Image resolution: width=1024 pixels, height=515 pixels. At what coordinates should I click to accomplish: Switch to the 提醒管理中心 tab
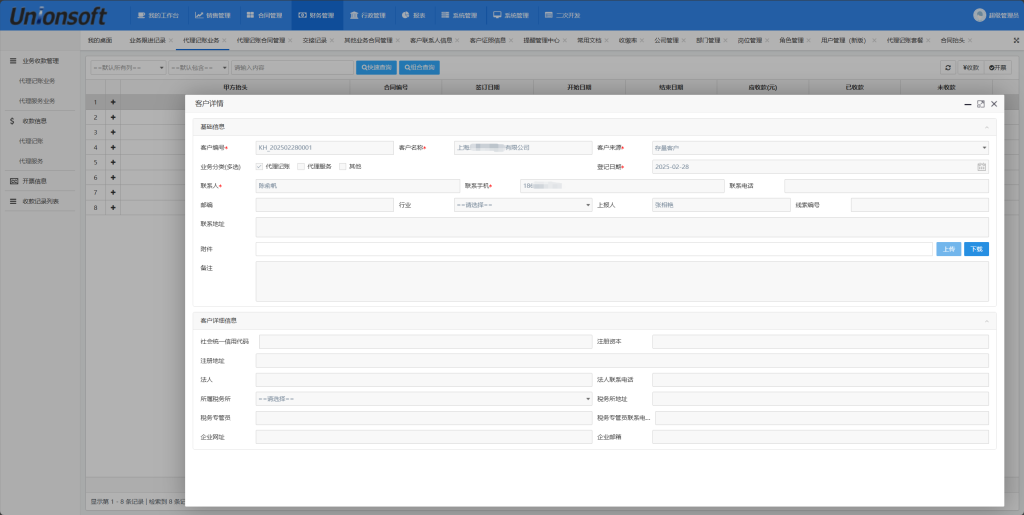coord(541,40)
